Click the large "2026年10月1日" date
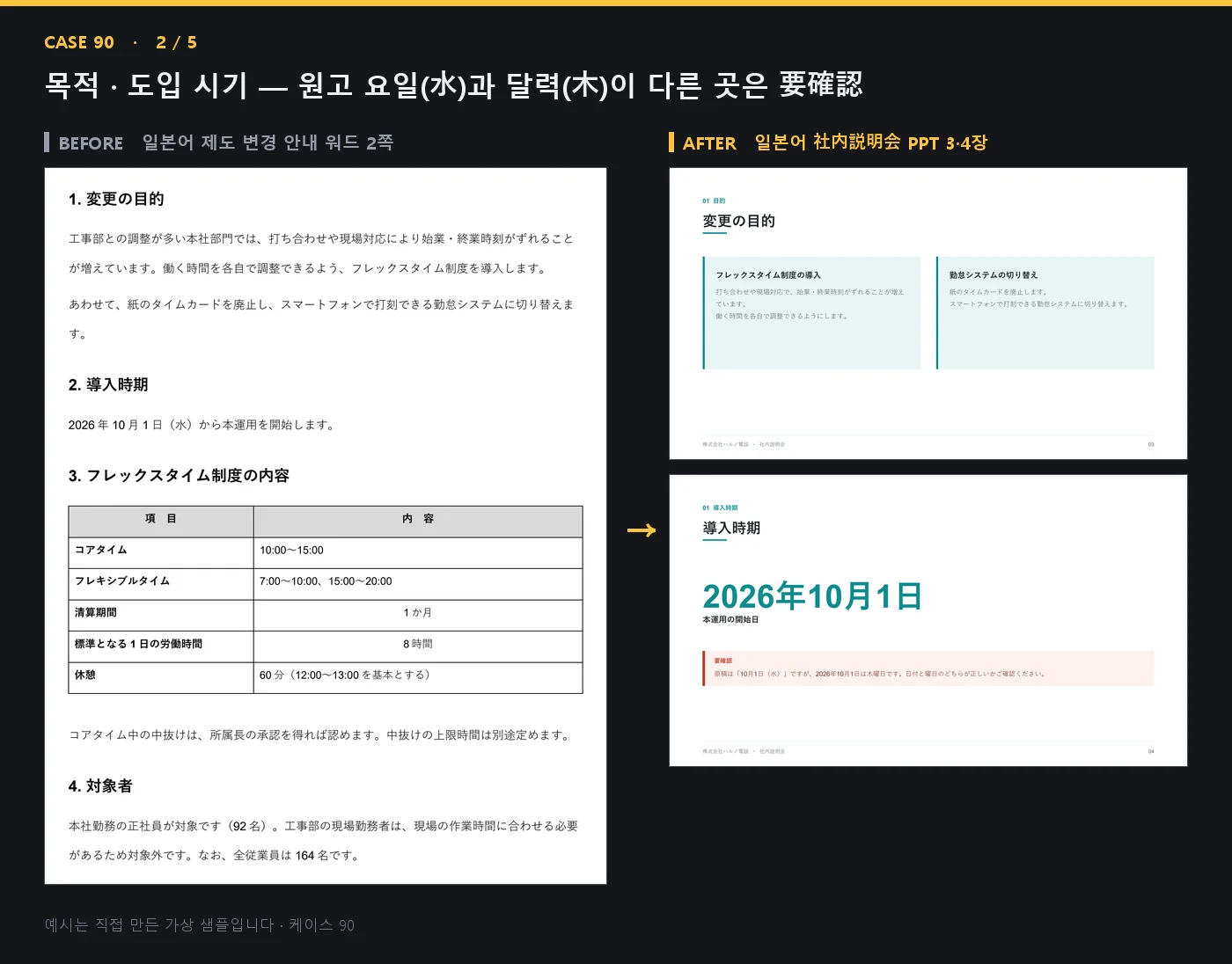Screen dimensions: 1232x964 [812, 596]
